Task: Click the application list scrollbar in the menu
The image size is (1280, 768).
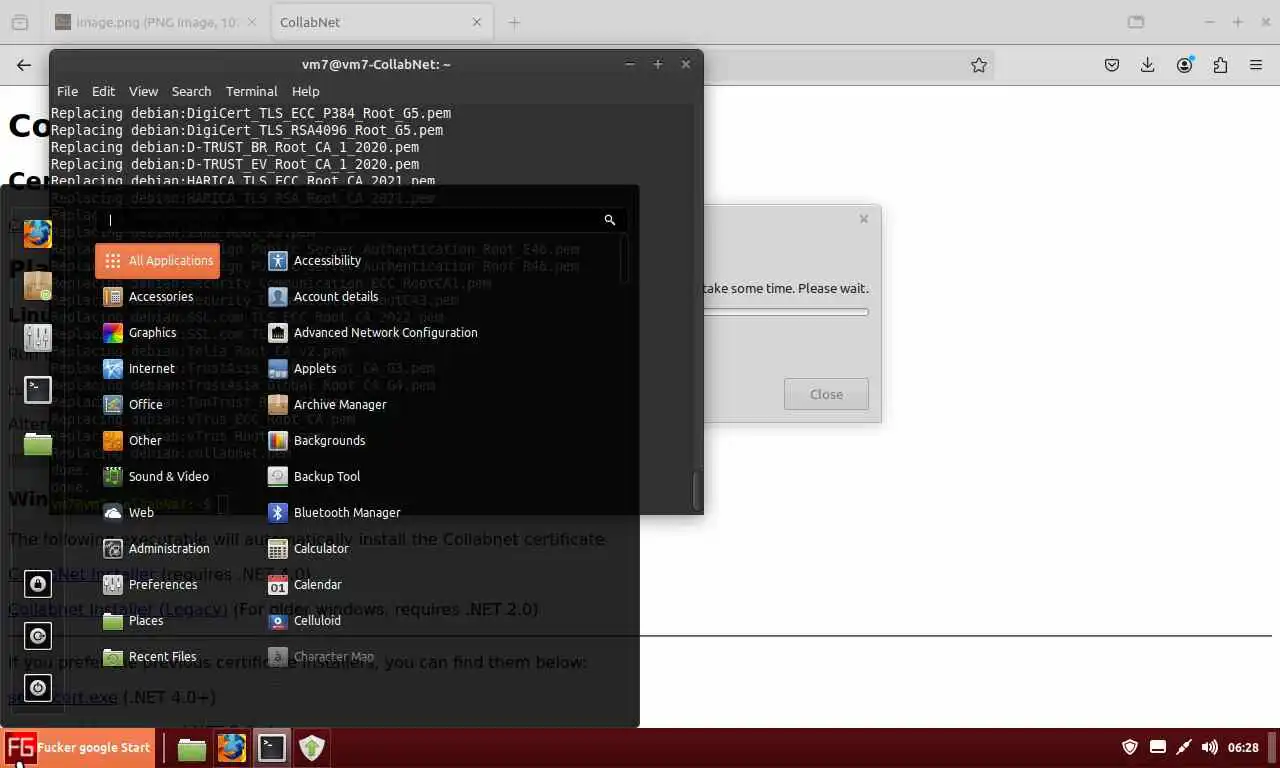Action: (625, 258)
